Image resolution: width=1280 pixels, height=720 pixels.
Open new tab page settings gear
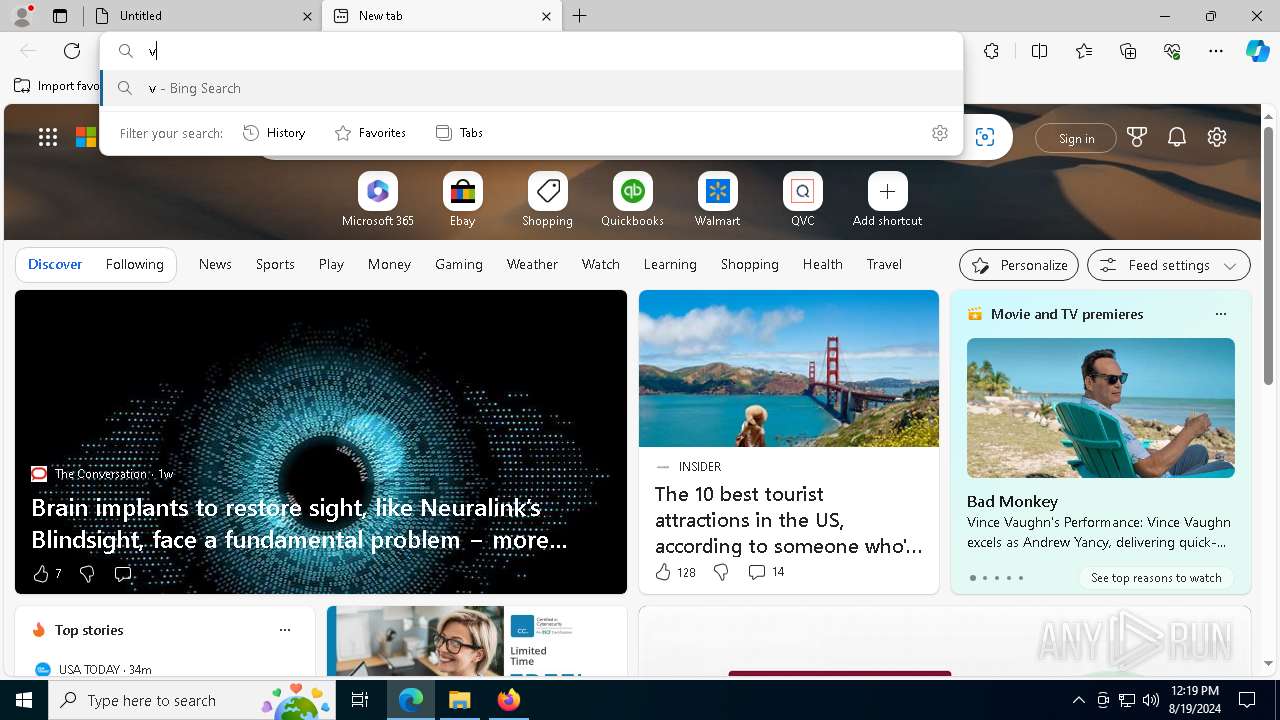coord(1217,138)
